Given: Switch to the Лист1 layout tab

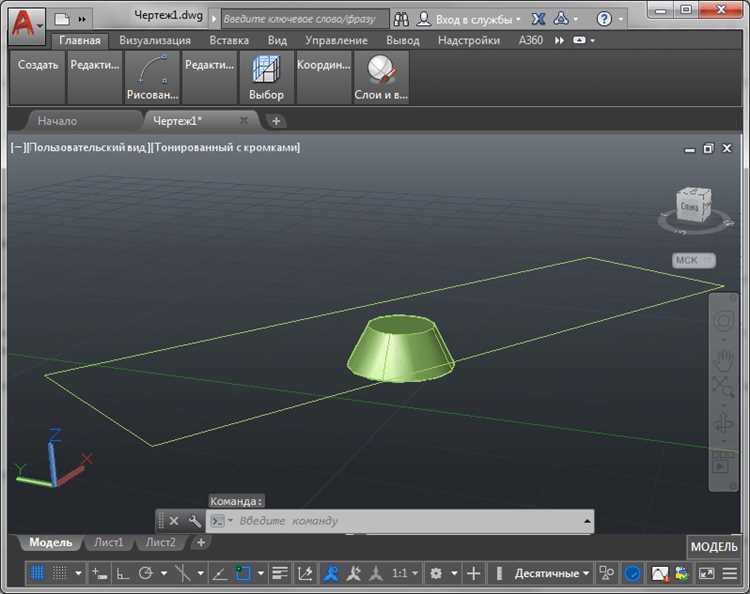Looking at the screenshot, I should [x=109, y=542].
